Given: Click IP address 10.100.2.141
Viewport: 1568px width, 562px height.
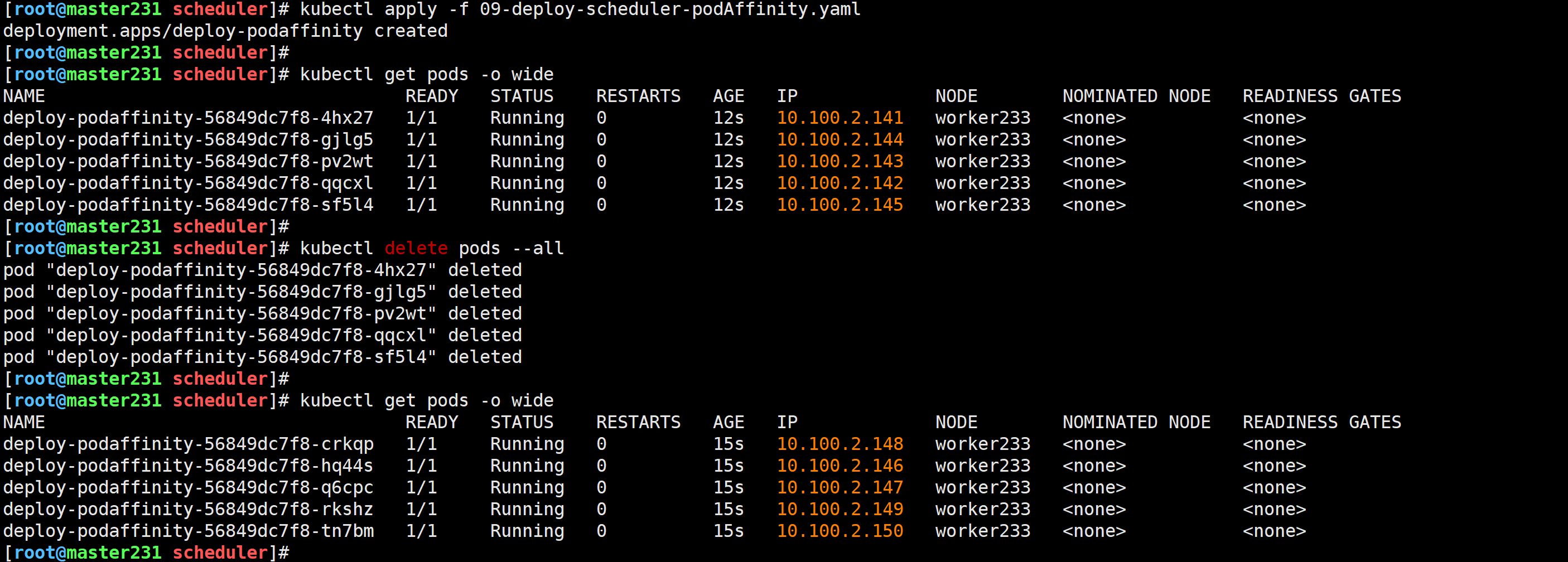Looking at the screenshot, I should 840,118.
